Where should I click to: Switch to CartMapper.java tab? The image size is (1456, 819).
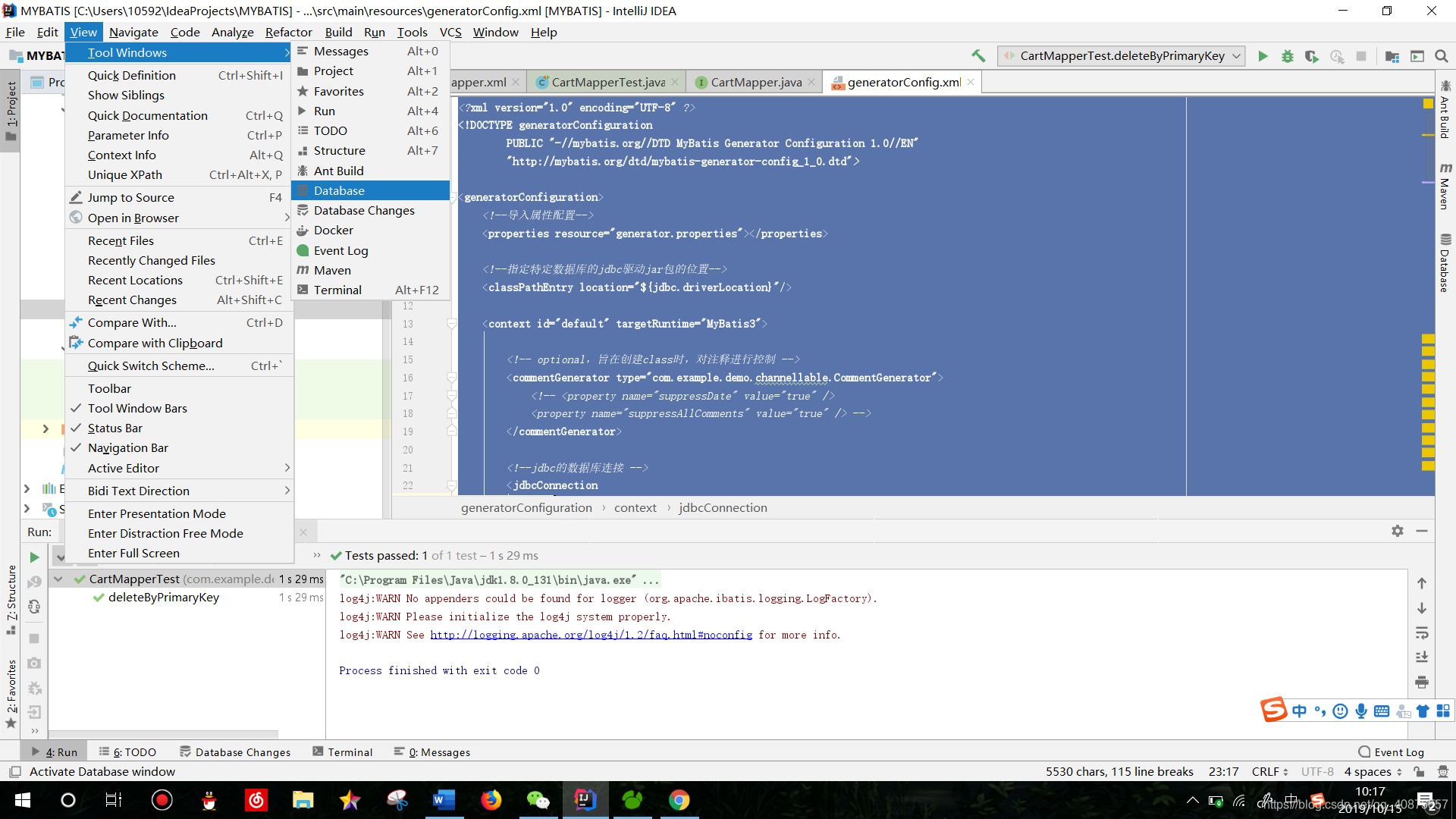pyautogui.click(x=755, y=82)
